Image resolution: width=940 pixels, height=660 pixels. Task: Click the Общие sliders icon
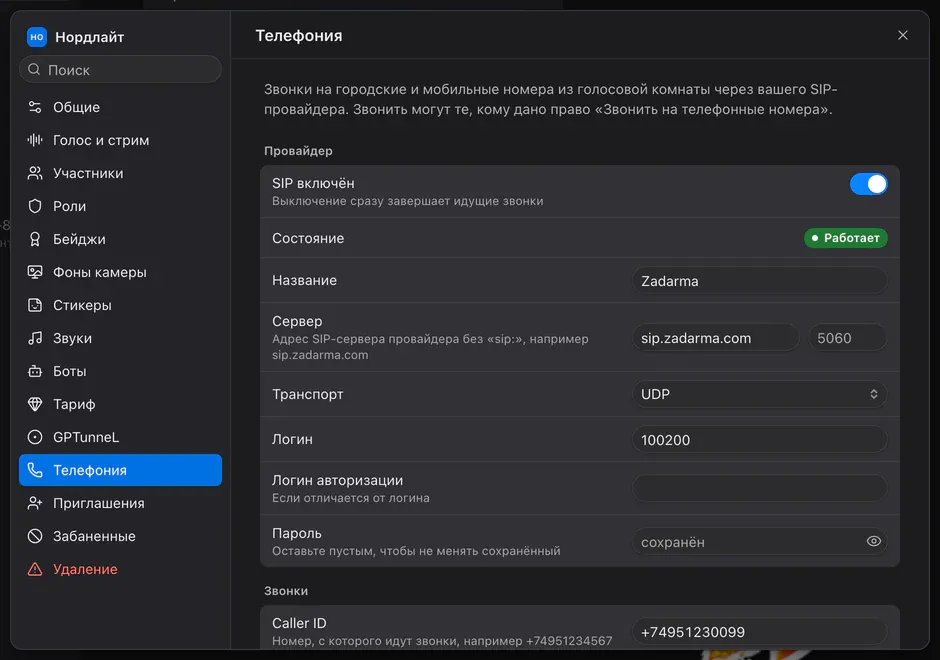[x=35, y=107]
